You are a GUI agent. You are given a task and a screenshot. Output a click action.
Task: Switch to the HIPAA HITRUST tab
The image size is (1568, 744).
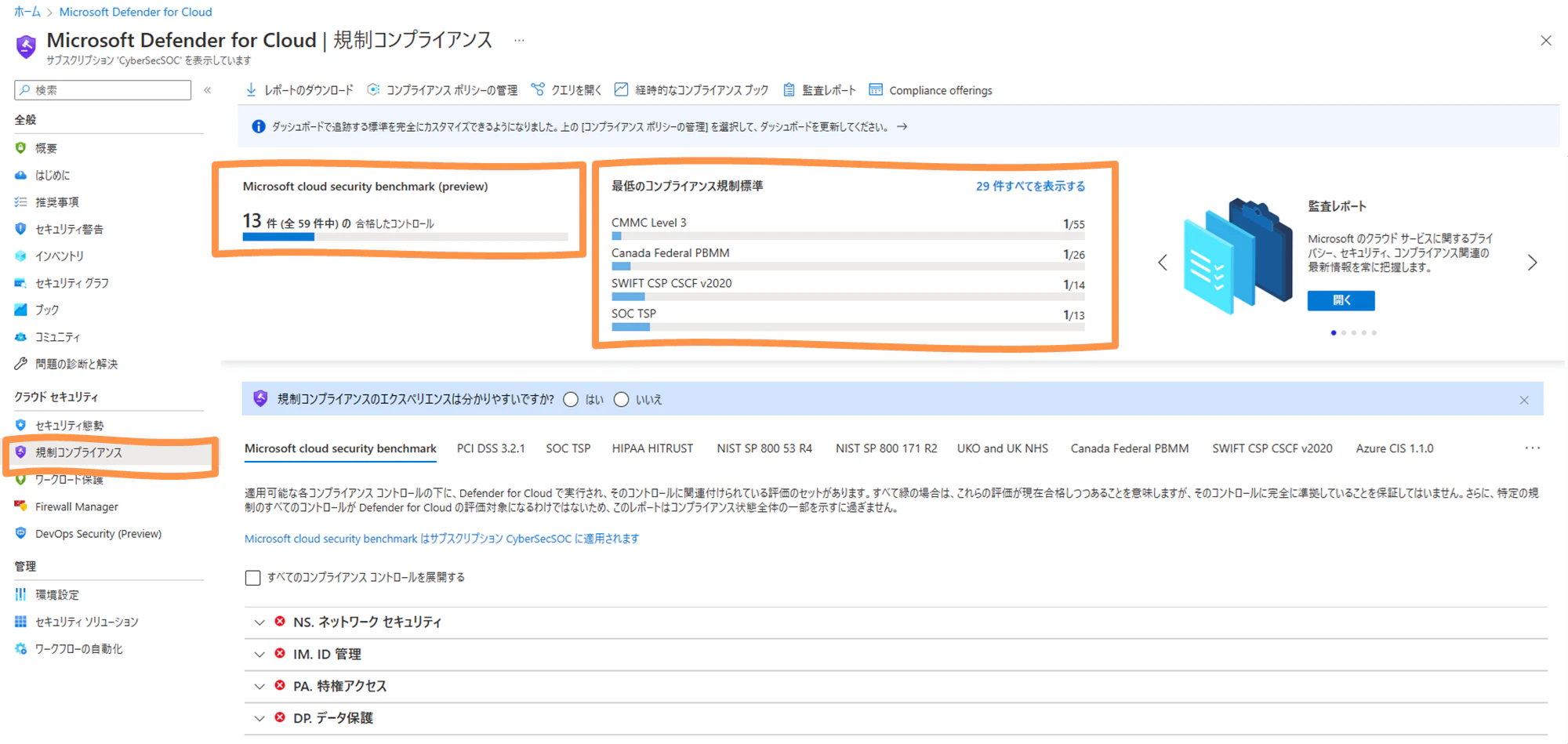click(652, 448)
